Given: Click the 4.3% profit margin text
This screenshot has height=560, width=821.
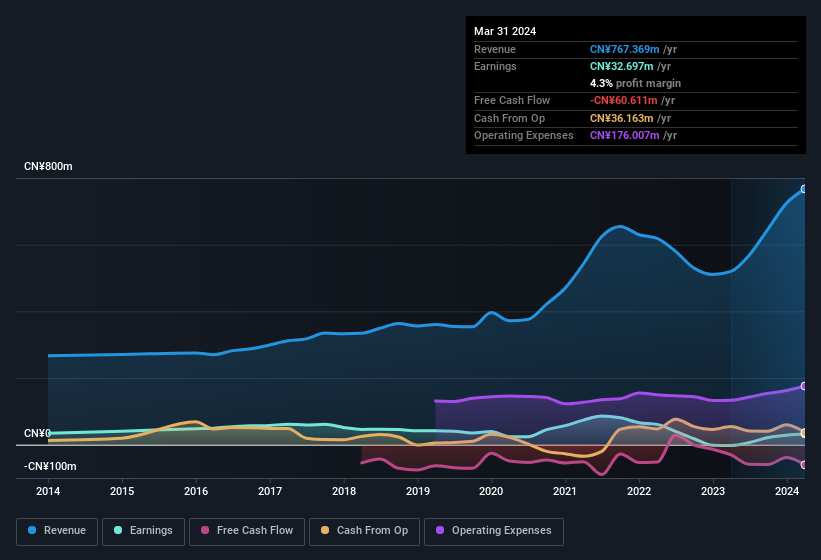Looking at the screenshot, I should (635, 83).
